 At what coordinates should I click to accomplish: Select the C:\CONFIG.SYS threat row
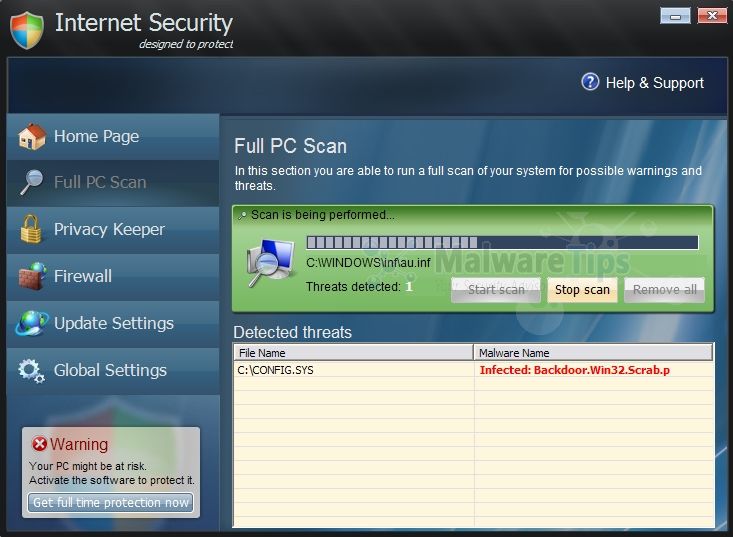tap(353, 370)
